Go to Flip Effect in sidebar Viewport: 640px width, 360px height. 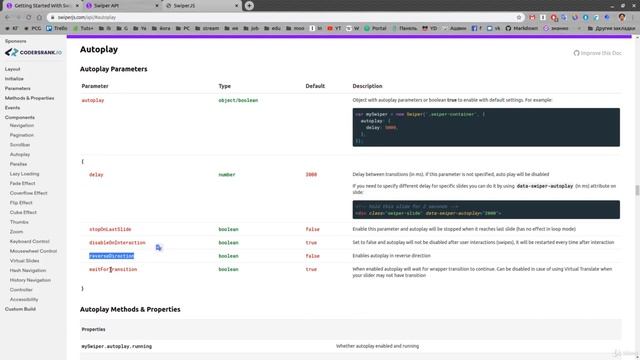click(21, 203)
